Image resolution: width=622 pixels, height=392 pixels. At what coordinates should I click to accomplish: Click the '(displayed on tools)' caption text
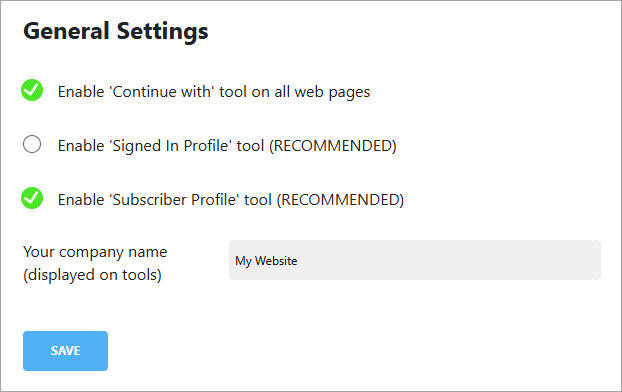[x=92, y=275]
